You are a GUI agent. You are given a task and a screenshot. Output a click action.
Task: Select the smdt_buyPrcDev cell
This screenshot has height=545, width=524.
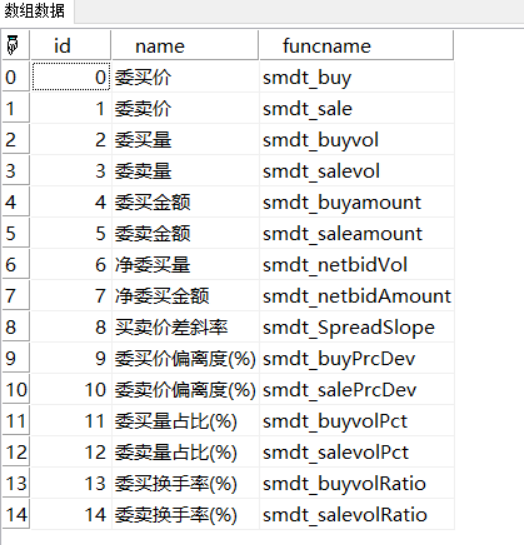click(x=357, y=358)
